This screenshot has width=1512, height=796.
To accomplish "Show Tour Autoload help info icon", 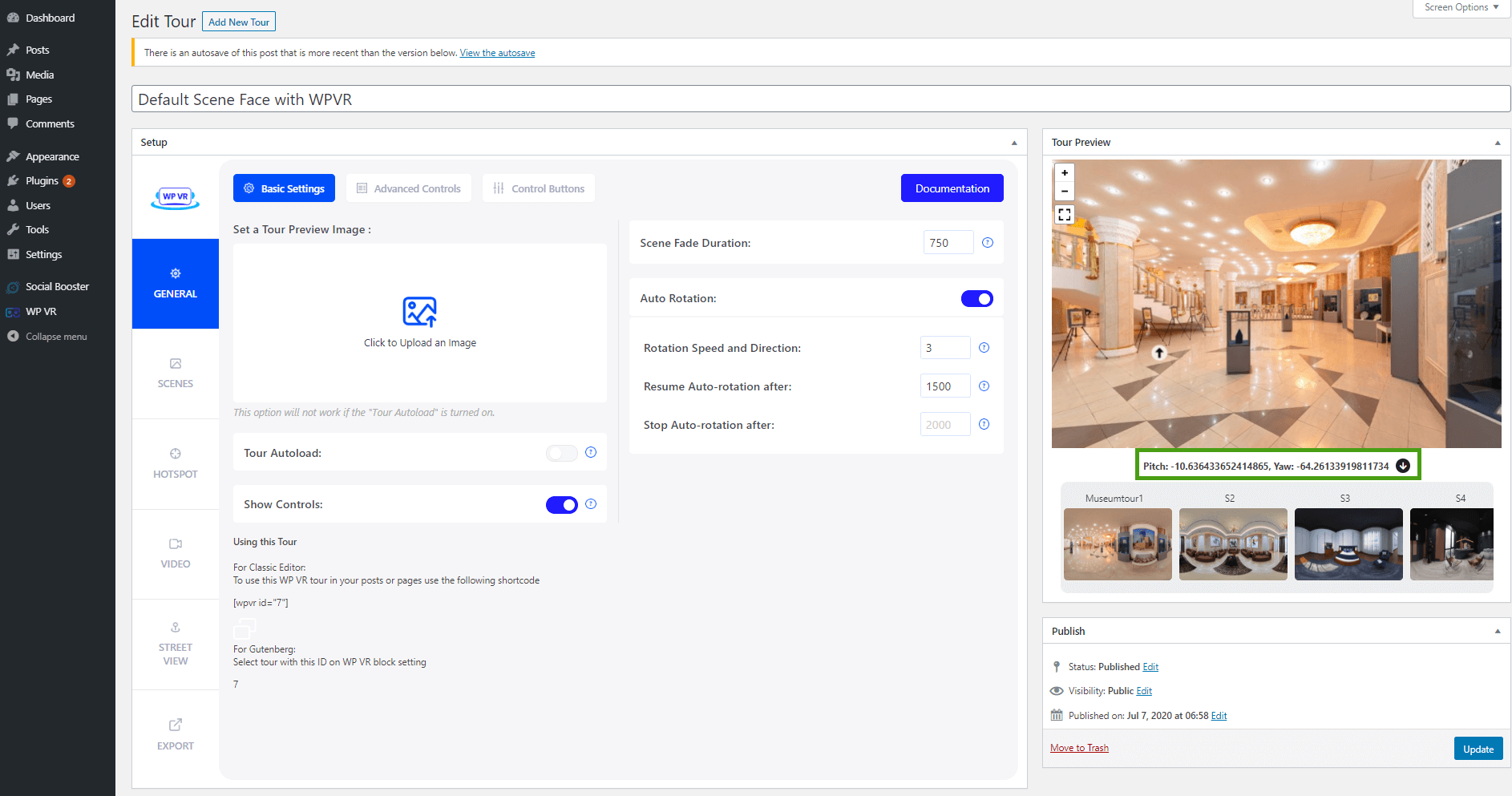I will [x=591, y=453].
